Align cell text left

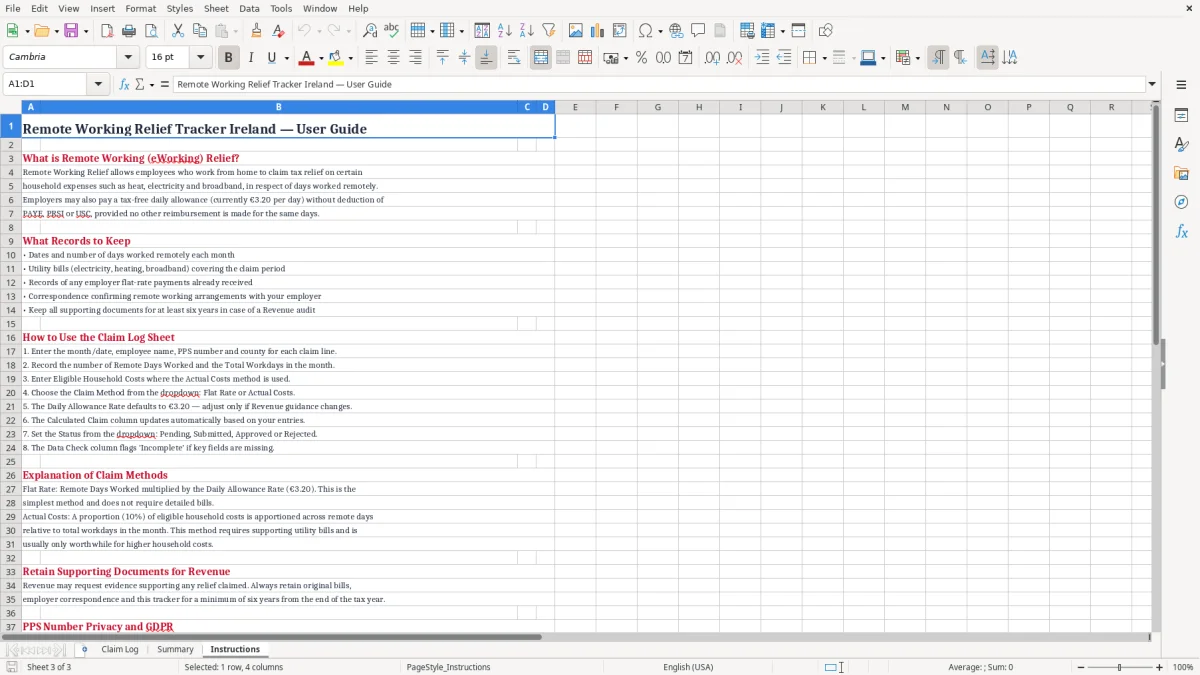(371, 58)
